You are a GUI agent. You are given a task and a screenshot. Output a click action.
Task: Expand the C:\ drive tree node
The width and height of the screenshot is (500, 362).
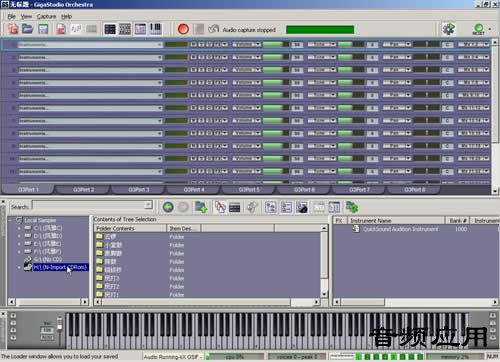click(19, 228)
